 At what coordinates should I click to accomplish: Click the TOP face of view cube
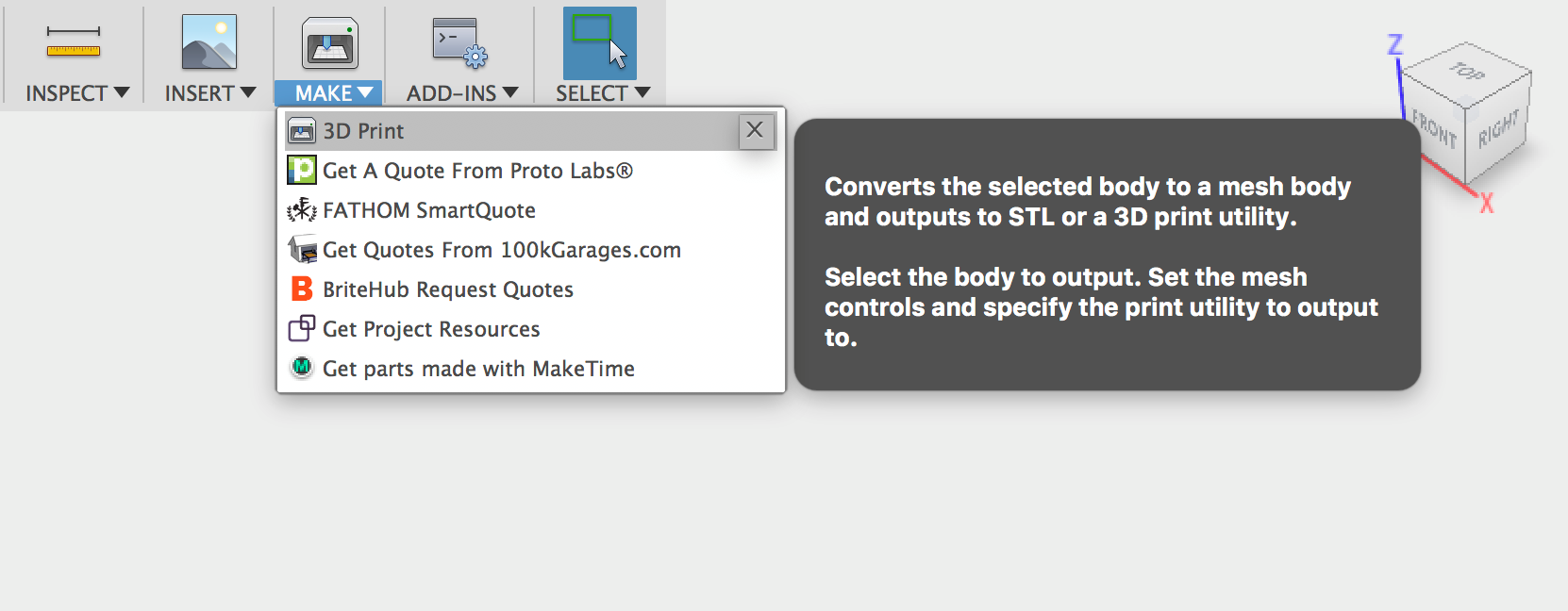pos(1467,72)
